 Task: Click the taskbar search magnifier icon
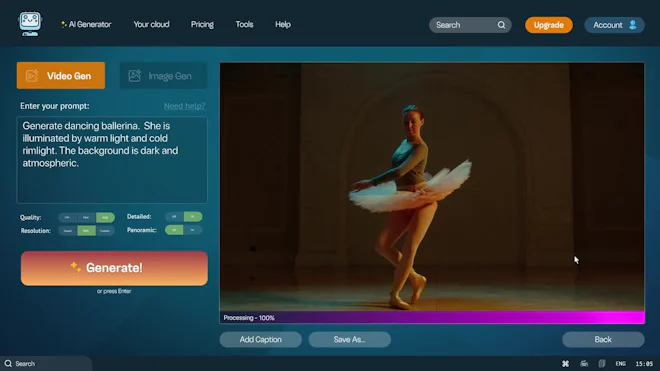point(8,363)
